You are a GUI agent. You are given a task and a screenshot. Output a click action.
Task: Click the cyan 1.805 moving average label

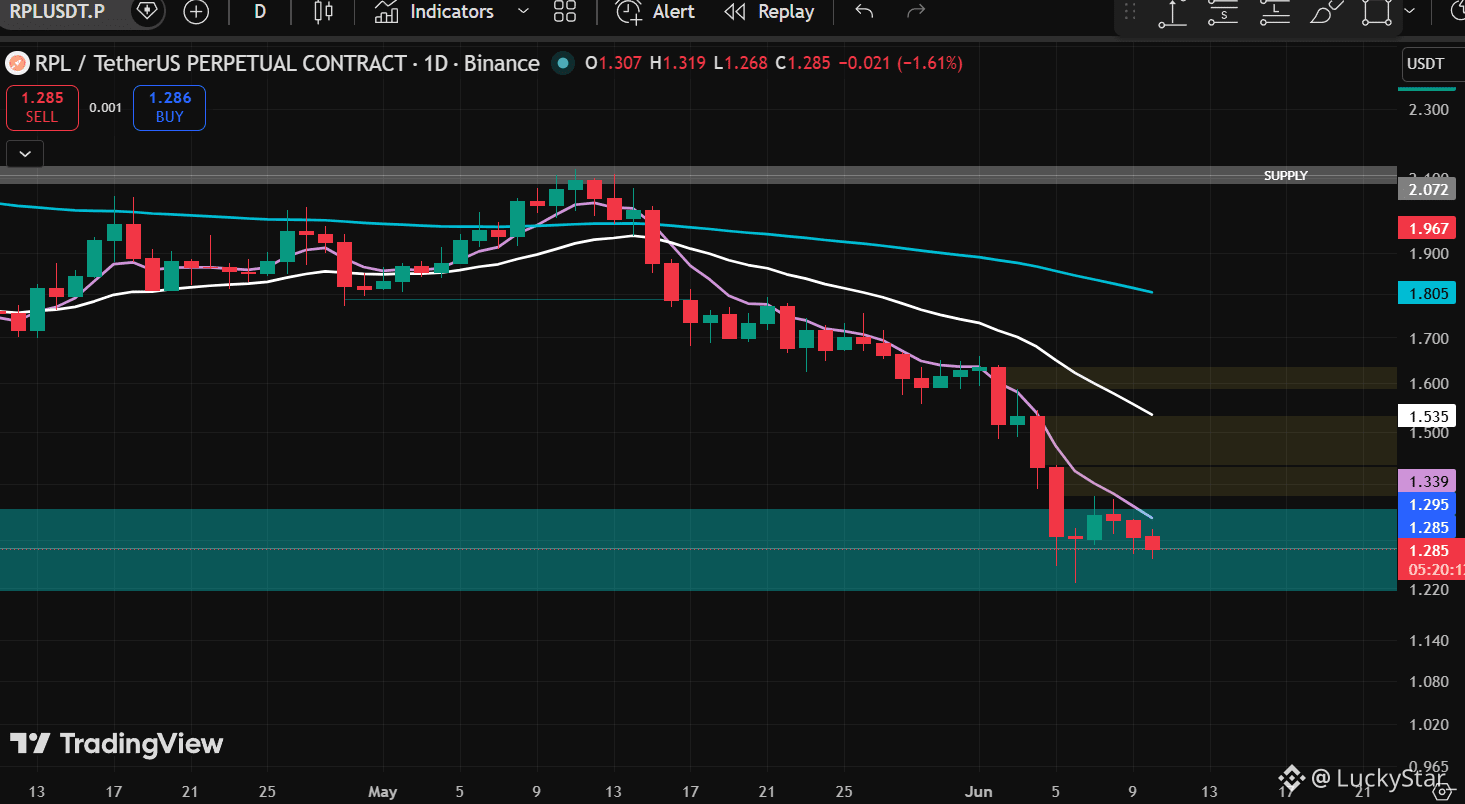(x=1428, y=294)
